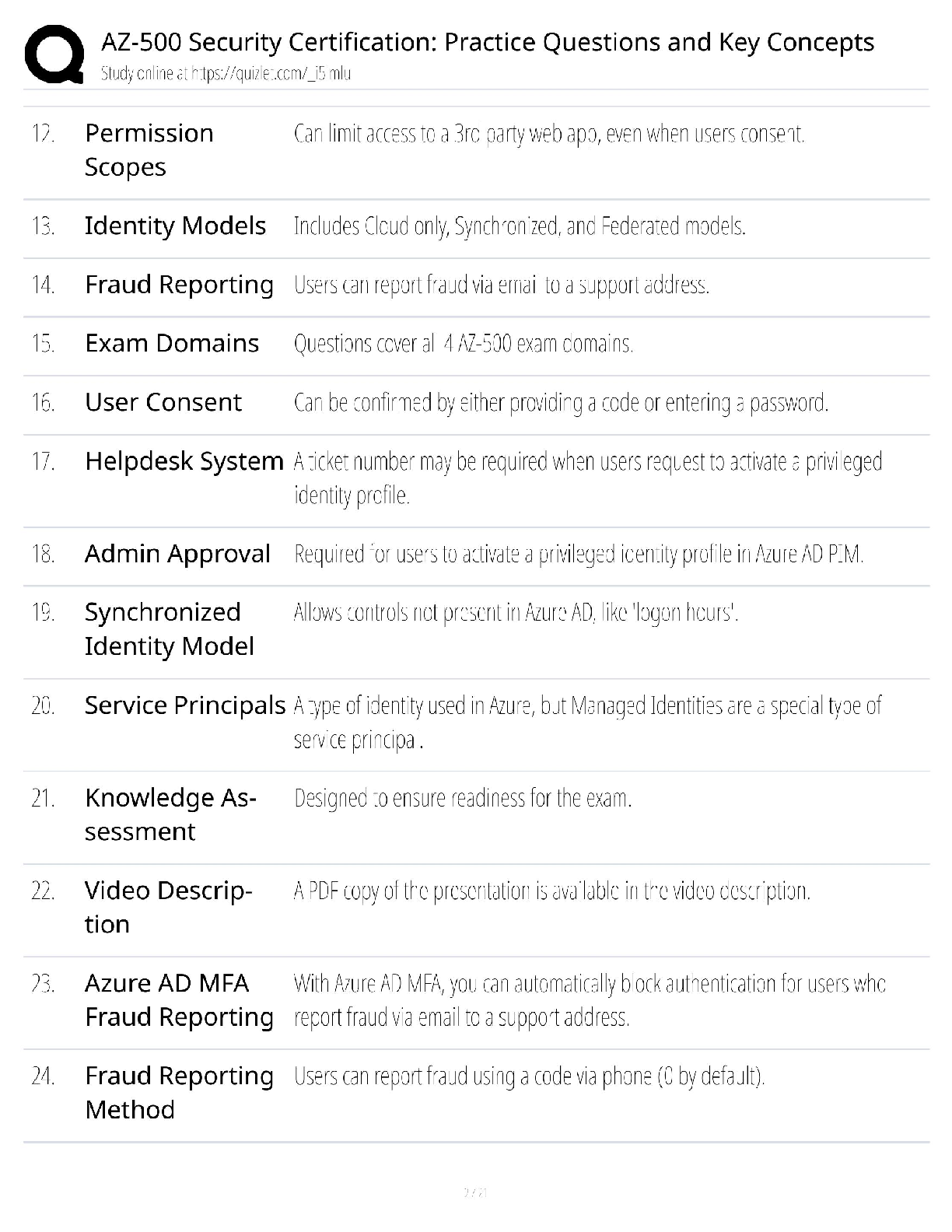Image resolution: width=952 pixels, height=1232 pixels.
Task: Select the Fraud Reporting Method term
Action: (179, 1092)
